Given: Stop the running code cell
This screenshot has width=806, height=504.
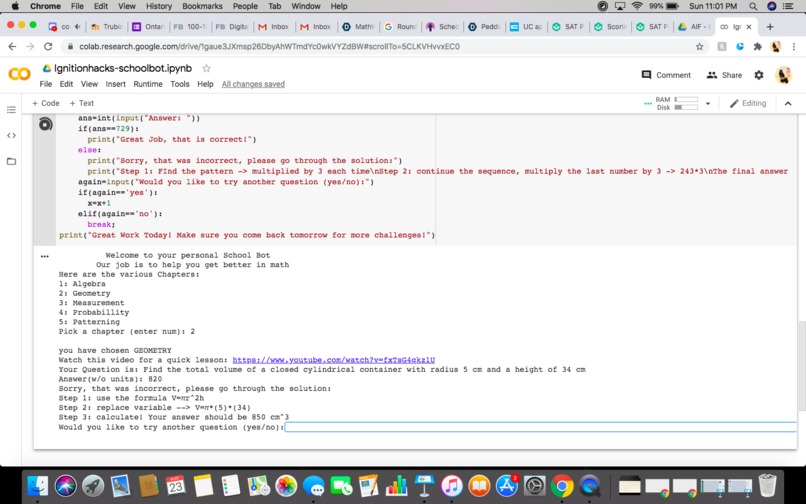Looking at the screenshot, I should (46, 124).
